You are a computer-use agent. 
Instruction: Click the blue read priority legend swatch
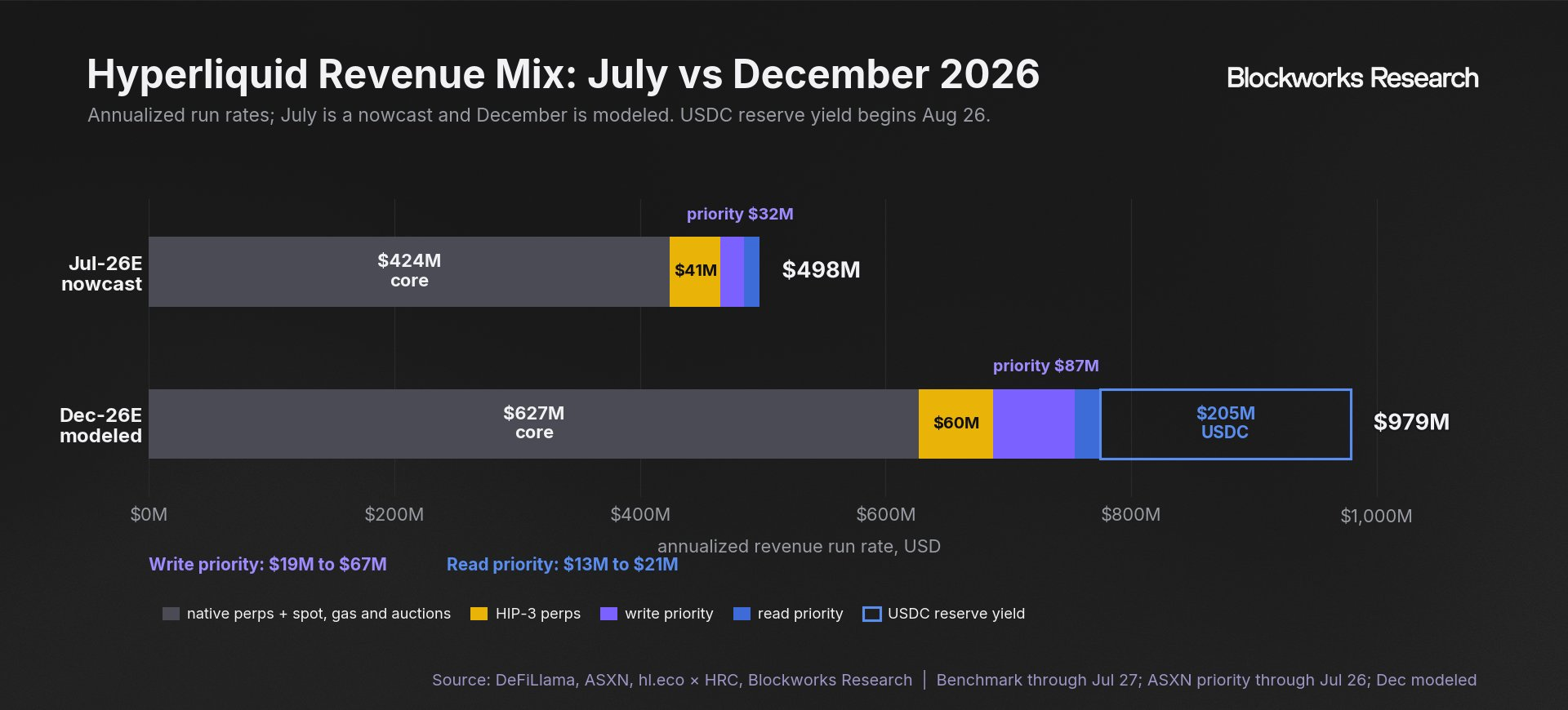coord(742,614)
